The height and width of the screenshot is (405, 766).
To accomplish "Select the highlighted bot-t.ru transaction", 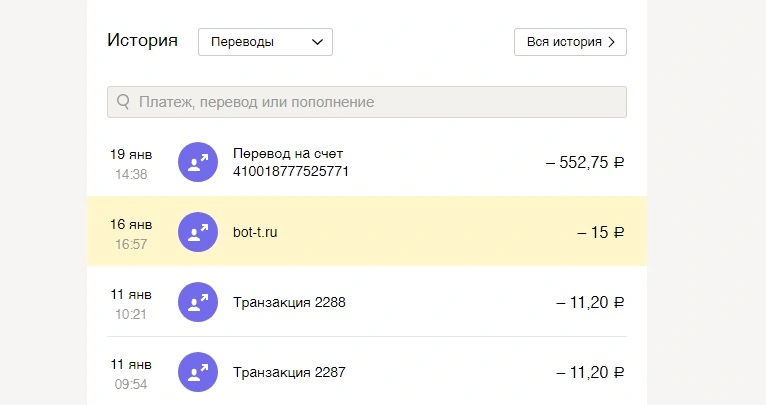I will (367, 232).
